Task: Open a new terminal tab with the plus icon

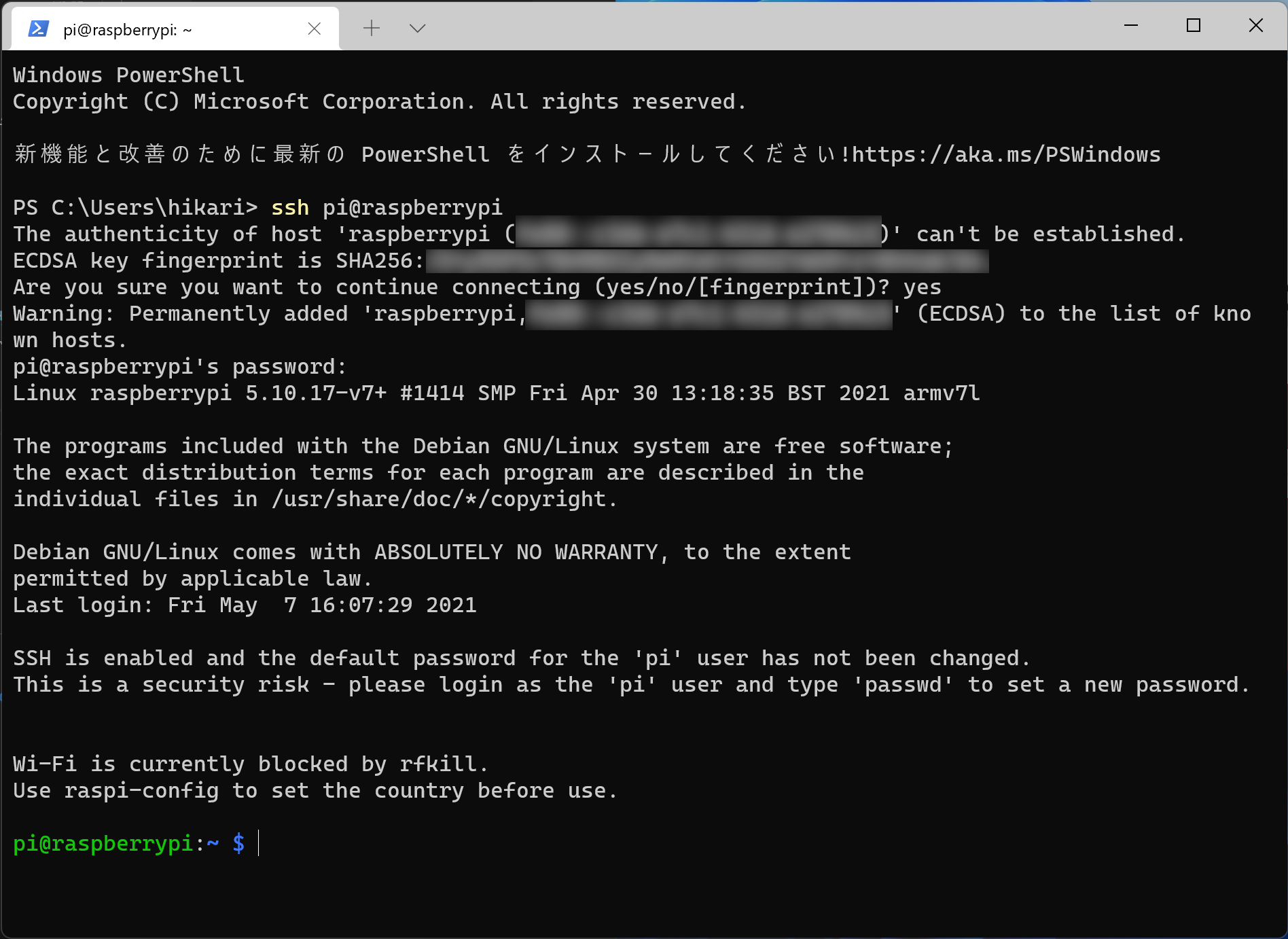Action: [371, 29]
